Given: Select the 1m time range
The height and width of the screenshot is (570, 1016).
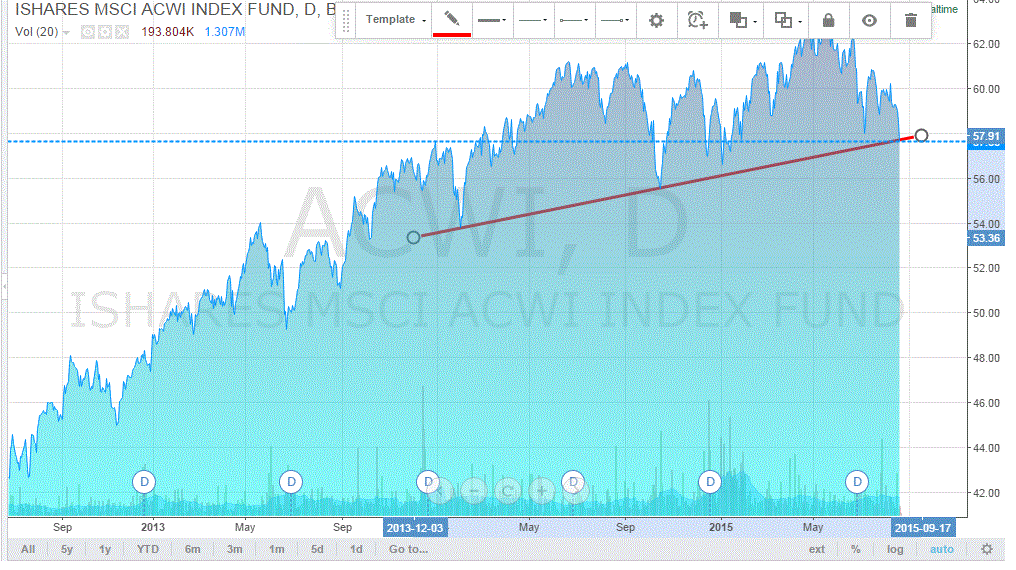Looking at the screenshot, I should pos(277,549).
